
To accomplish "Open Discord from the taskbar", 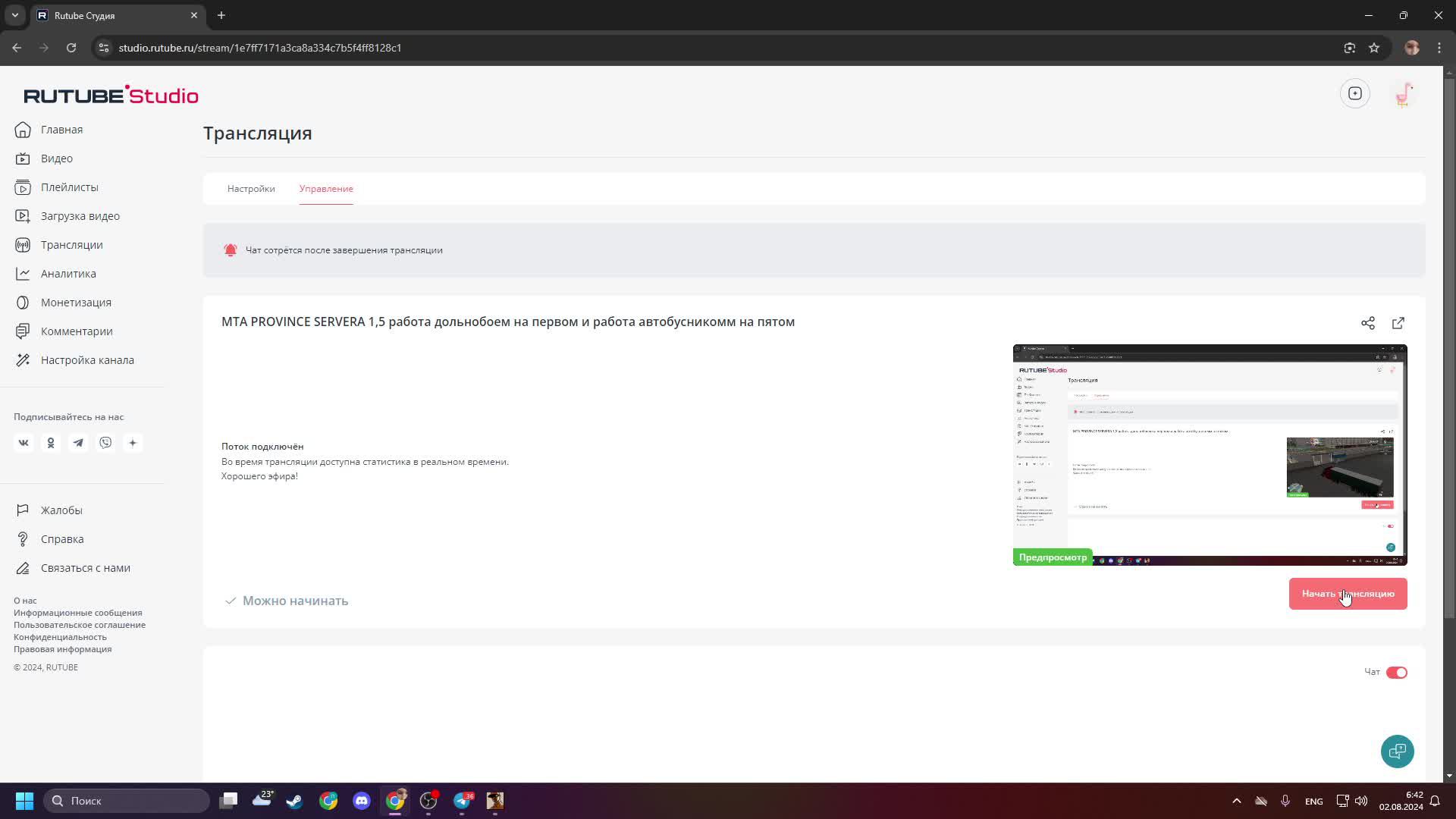I will coord(362,801).
